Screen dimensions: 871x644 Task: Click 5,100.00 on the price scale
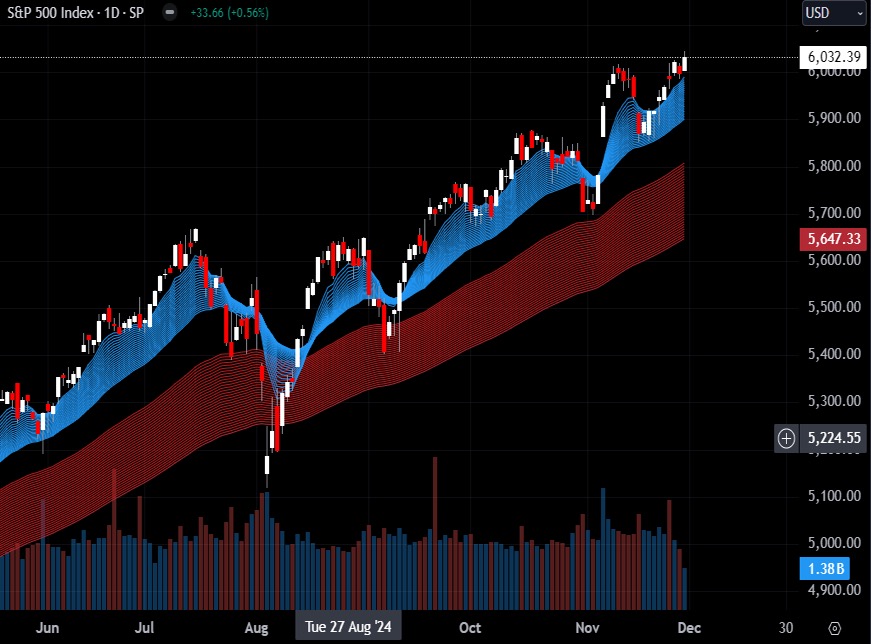(834, 496)
